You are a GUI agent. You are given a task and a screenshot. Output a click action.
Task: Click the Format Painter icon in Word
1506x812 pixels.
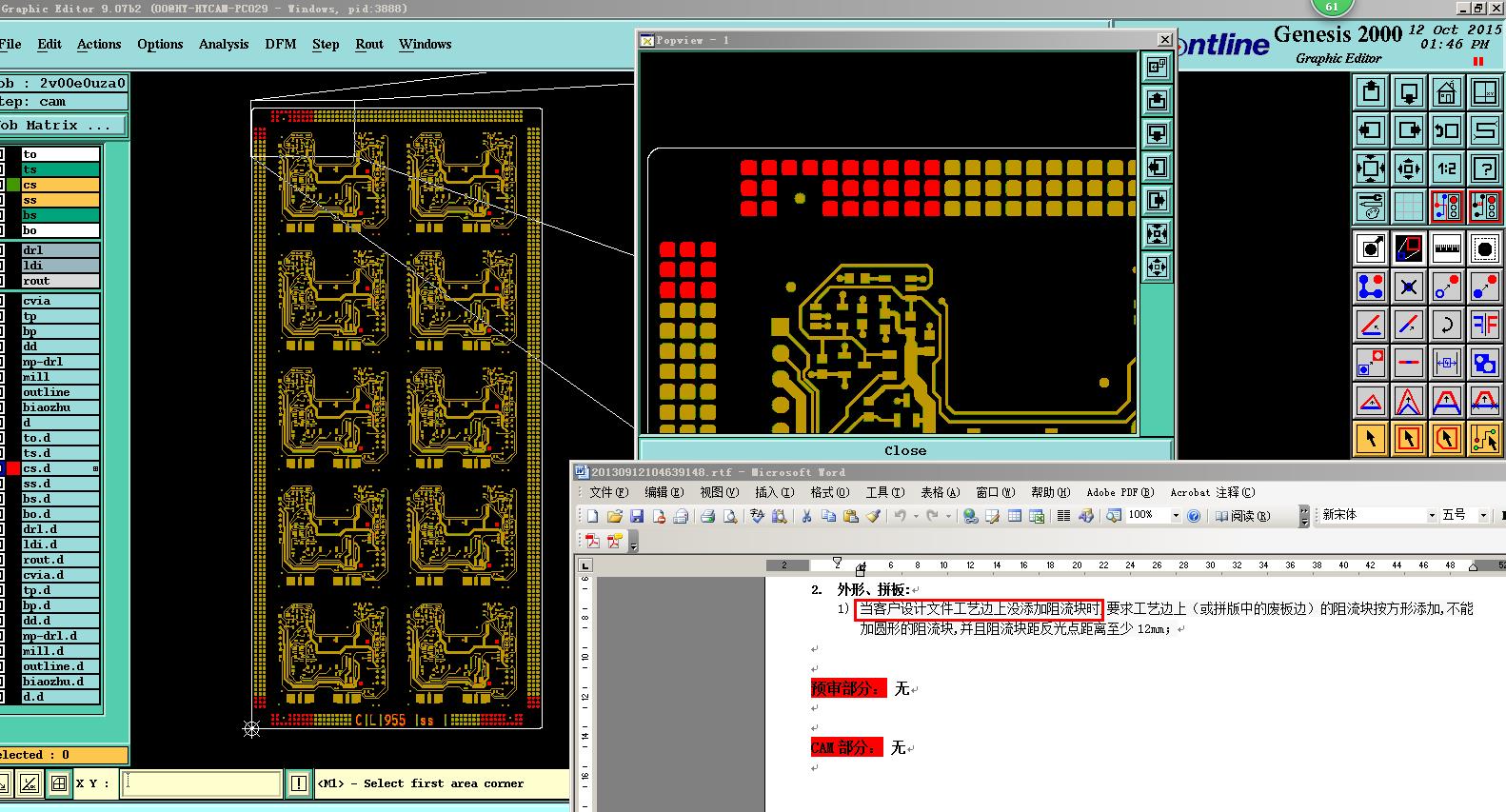point(873,516)
